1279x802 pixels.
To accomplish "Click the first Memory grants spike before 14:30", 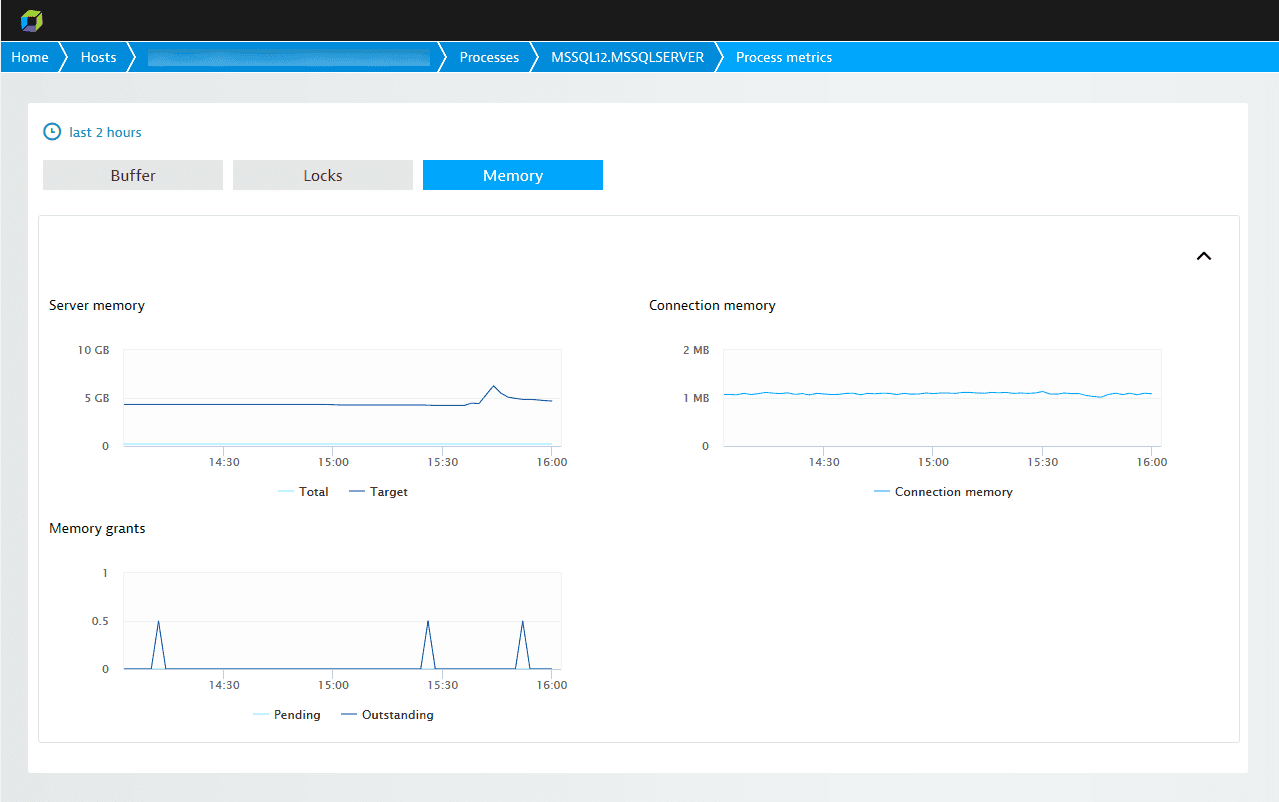I will pos(158,621).
